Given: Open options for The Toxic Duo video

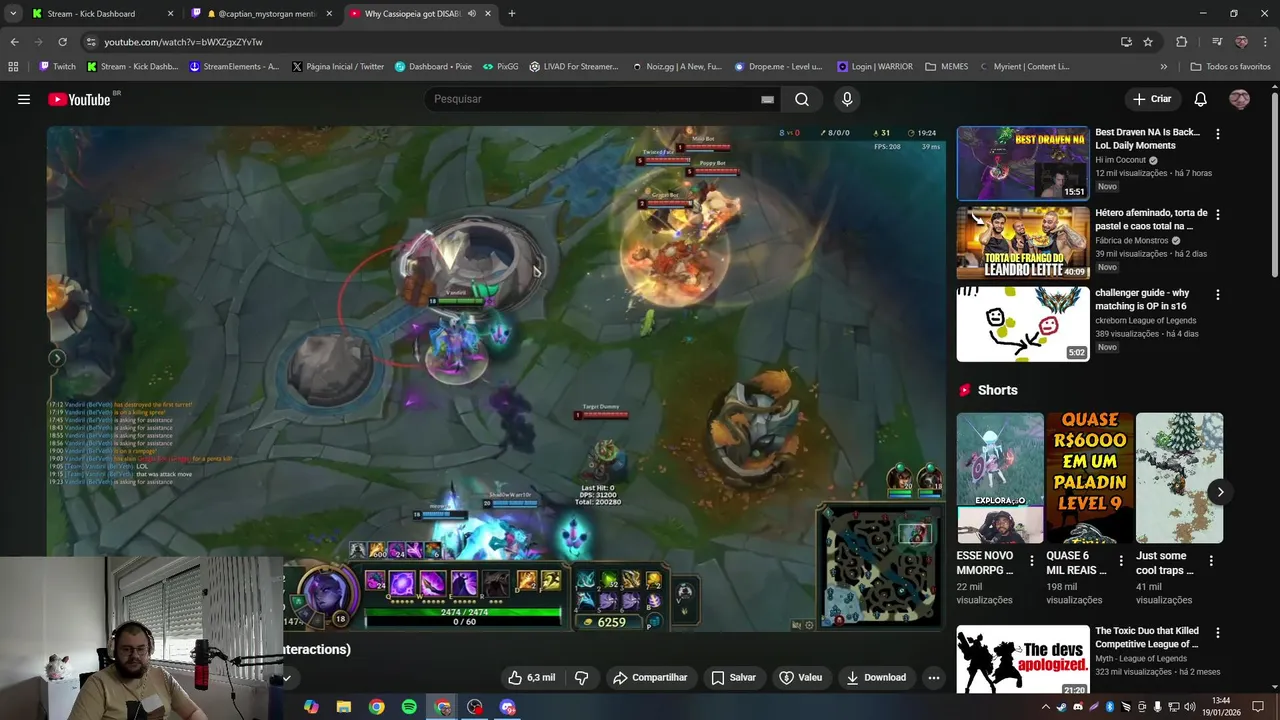Looking at the screenshot, I should 1217,633.
